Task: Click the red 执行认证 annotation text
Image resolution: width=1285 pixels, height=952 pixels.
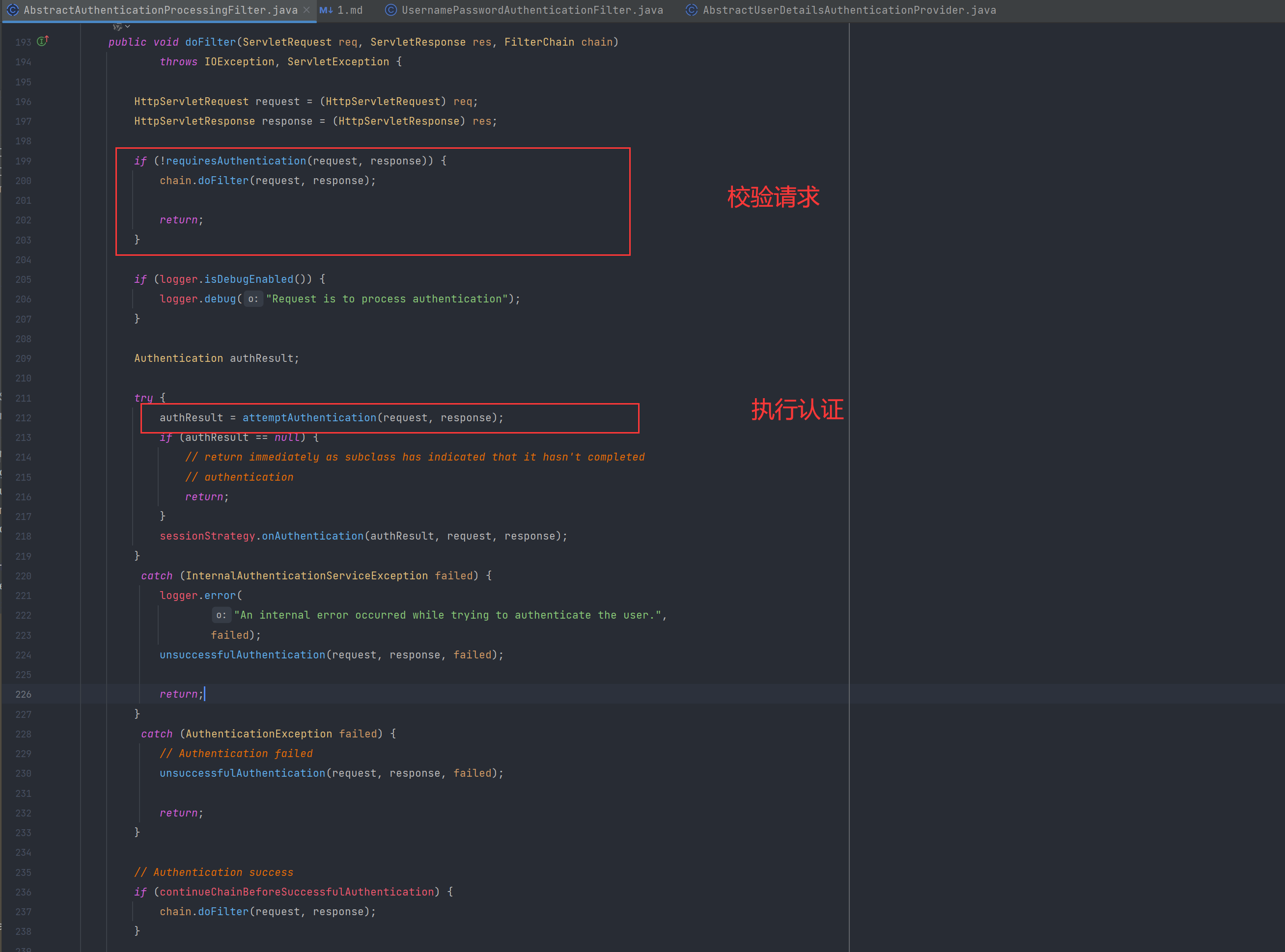Action: point(797,410)
